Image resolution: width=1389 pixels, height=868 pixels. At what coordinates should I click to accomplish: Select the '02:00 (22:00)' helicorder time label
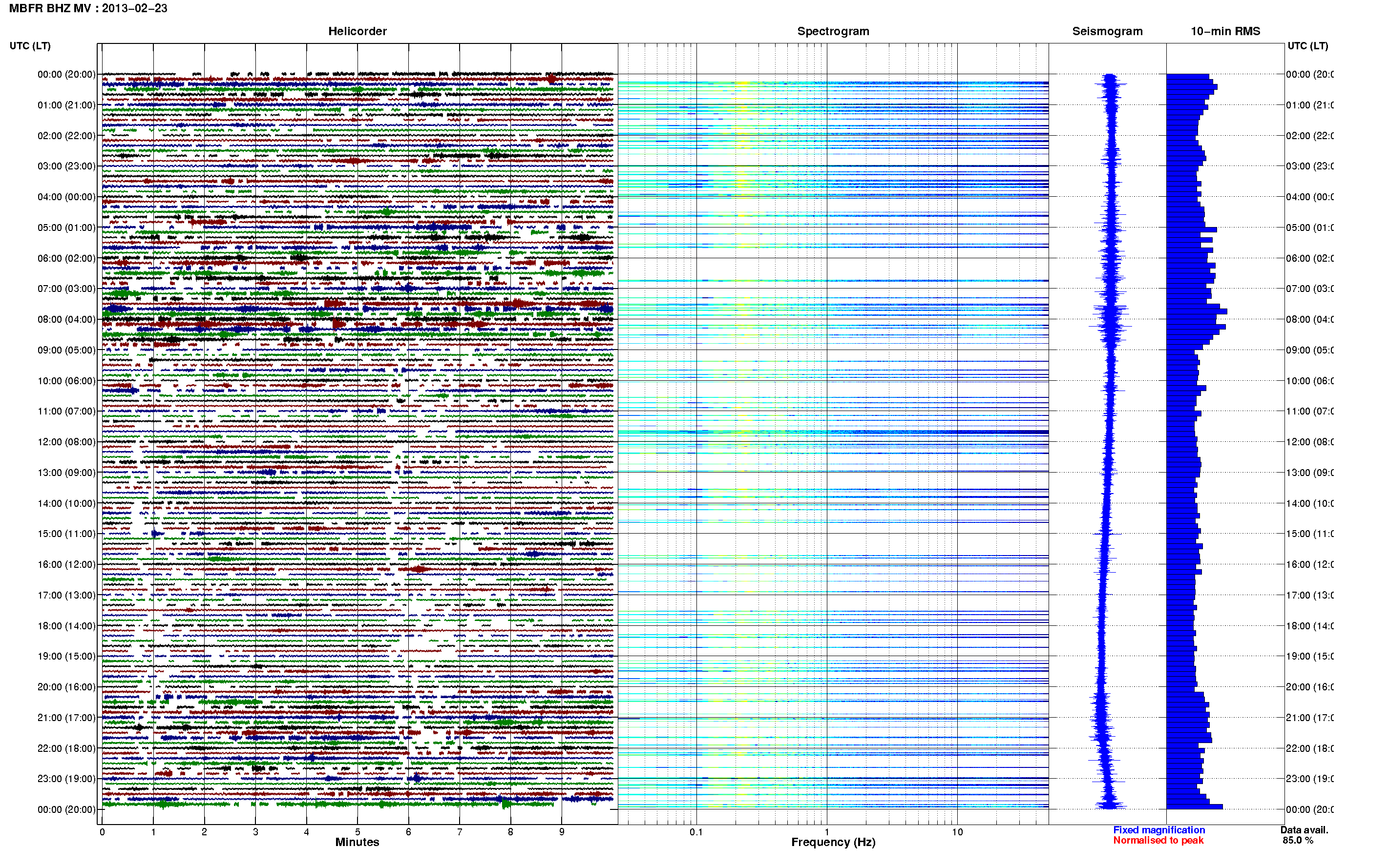coord(66,136)
